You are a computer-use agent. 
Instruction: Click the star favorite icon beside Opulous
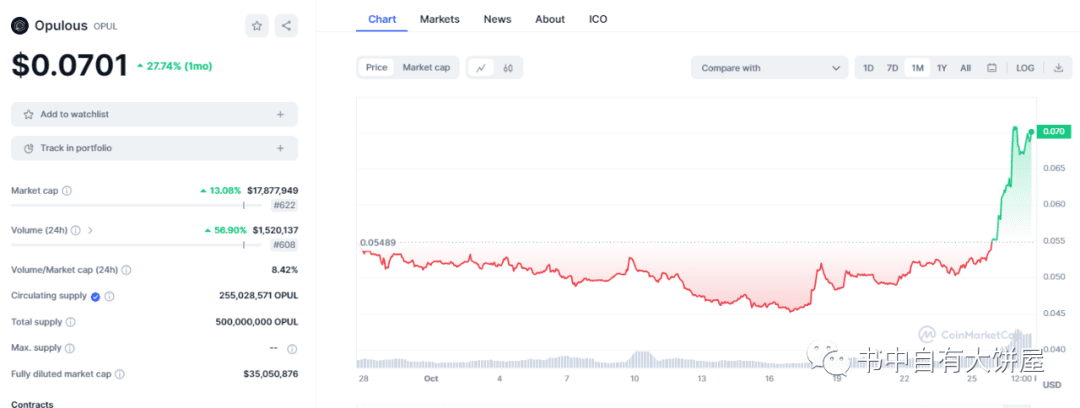coord(257,26)
